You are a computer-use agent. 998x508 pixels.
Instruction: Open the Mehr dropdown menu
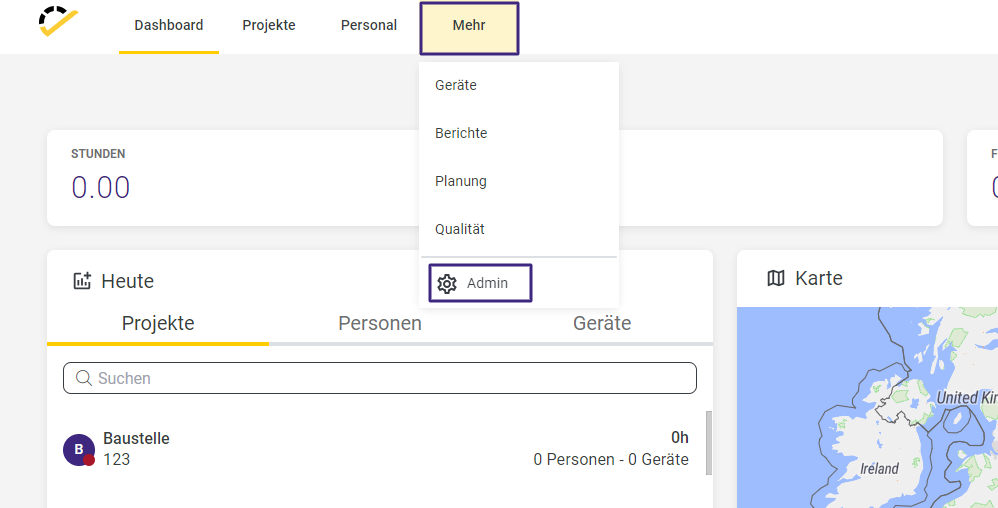(469, 27)
